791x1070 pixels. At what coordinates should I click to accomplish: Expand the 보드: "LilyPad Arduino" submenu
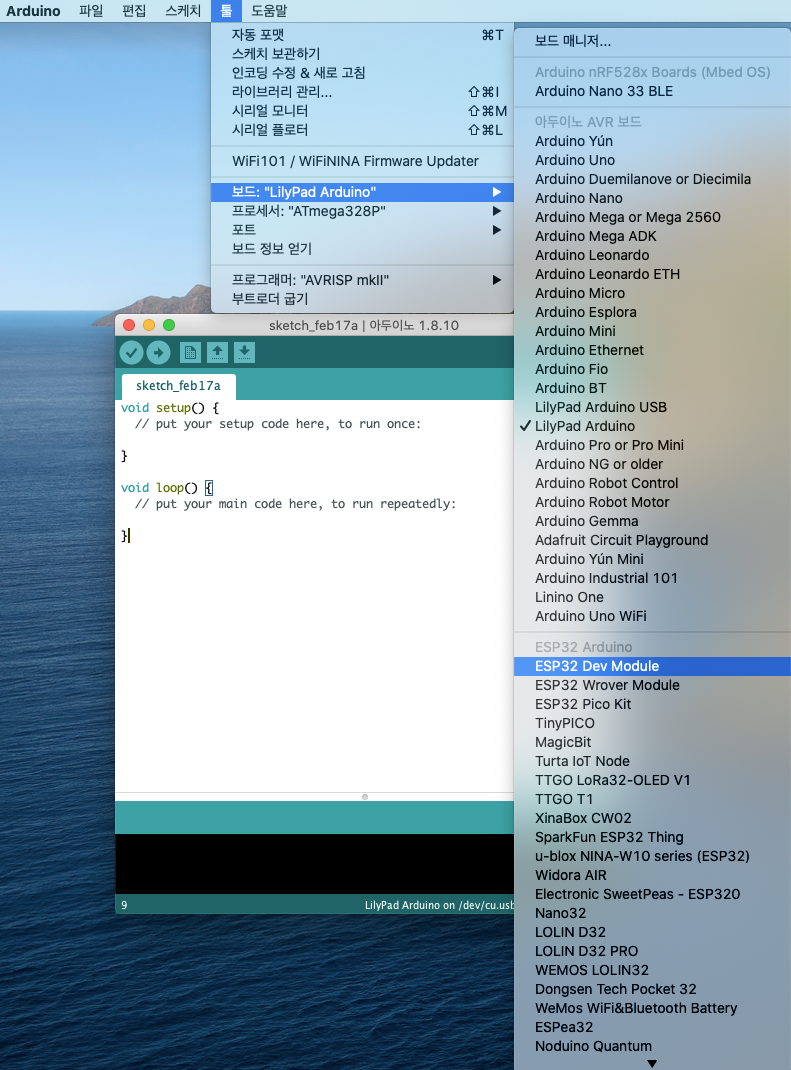362,192
